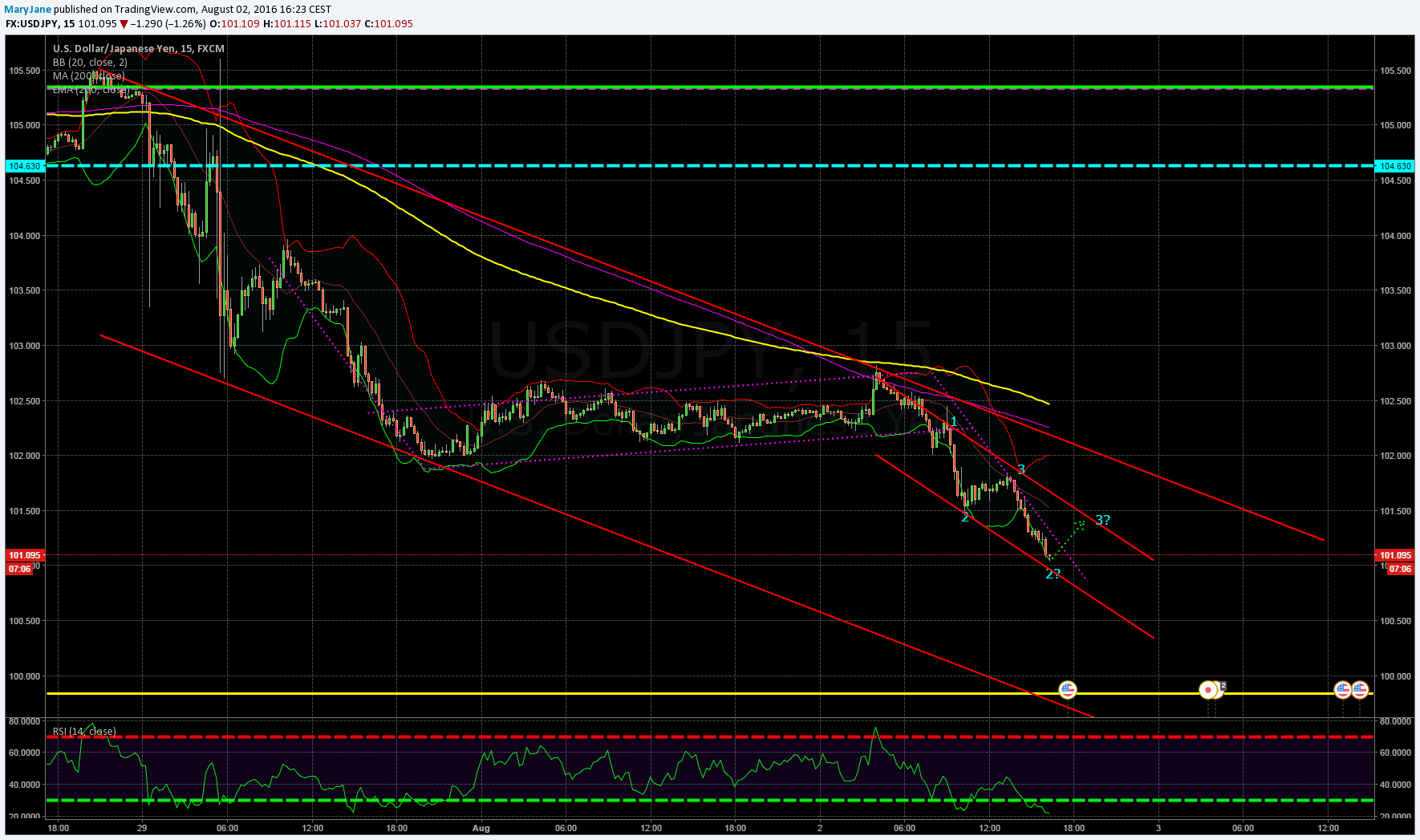Viewport: 1420px width, 840px height.
Task: Click the 80.0000 label on right RSI axis
Action: (1395, 721)
